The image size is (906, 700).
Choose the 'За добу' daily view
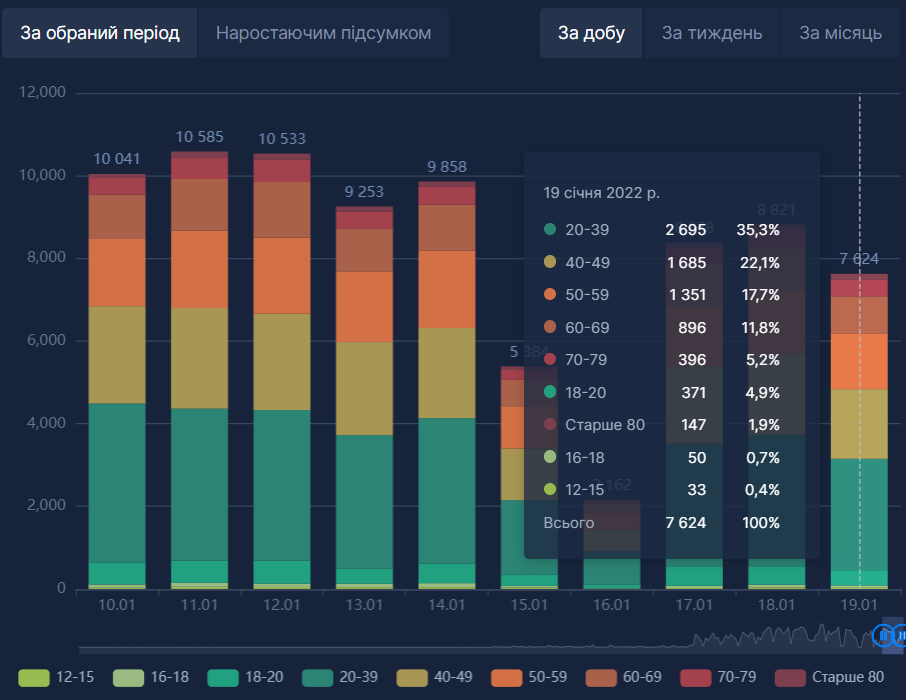pos(591,33)
